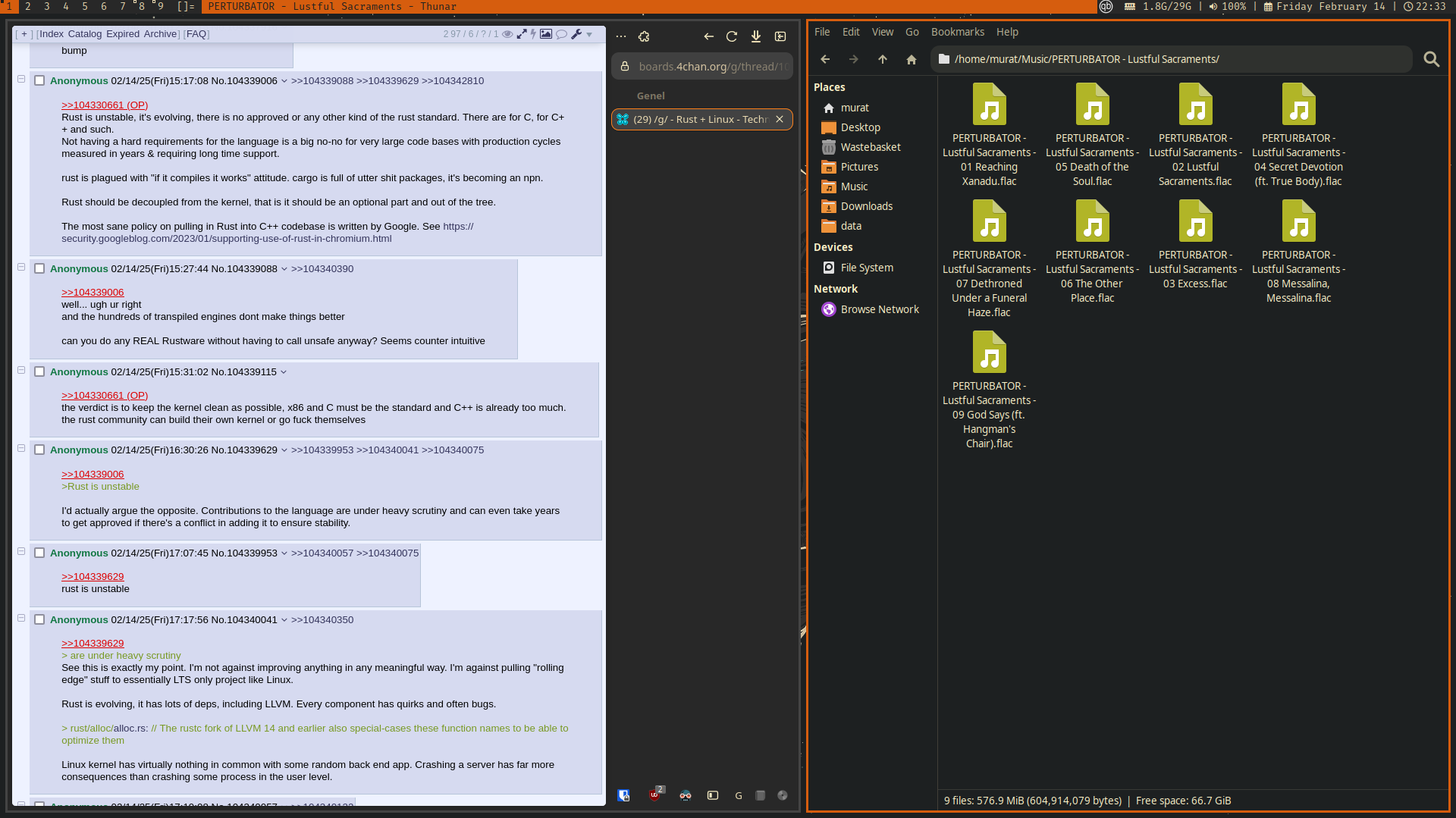Tick checkbox of post No.104340041
The width and height of the screenshot is (1456, 818).
coord(39,619)
